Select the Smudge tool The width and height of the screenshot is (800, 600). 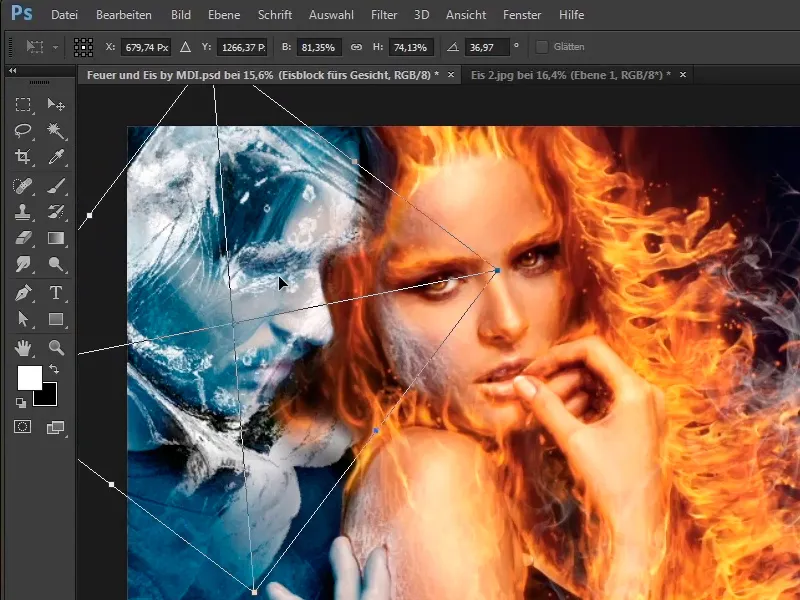(23, 264)
